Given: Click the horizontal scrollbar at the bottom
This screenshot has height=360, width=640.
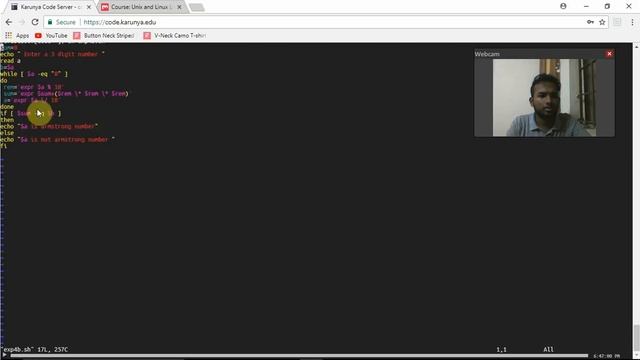Looking at the screenshot, I should coord(299,356).
